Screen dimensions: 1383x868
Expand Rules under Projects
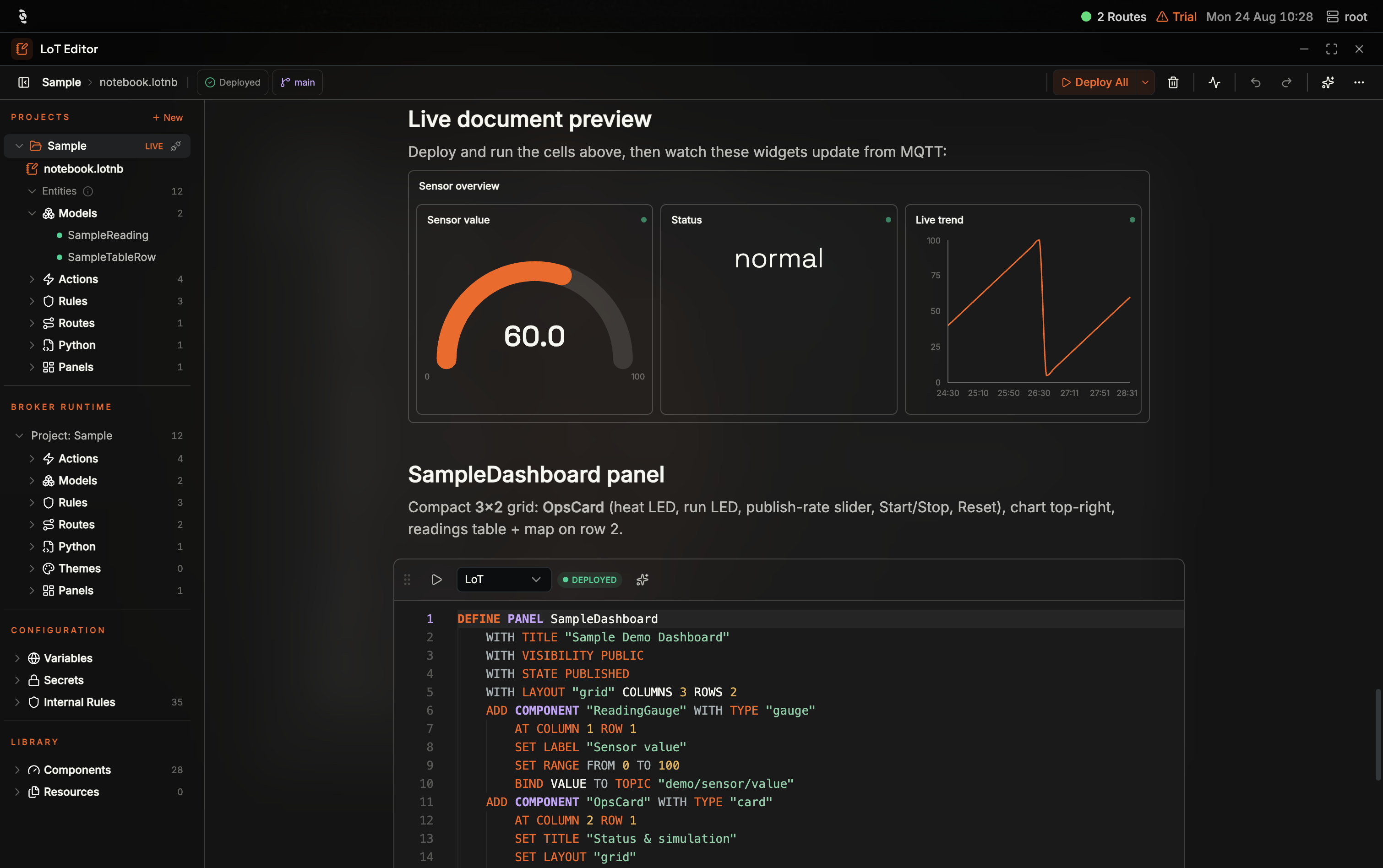tap(32, 301)
